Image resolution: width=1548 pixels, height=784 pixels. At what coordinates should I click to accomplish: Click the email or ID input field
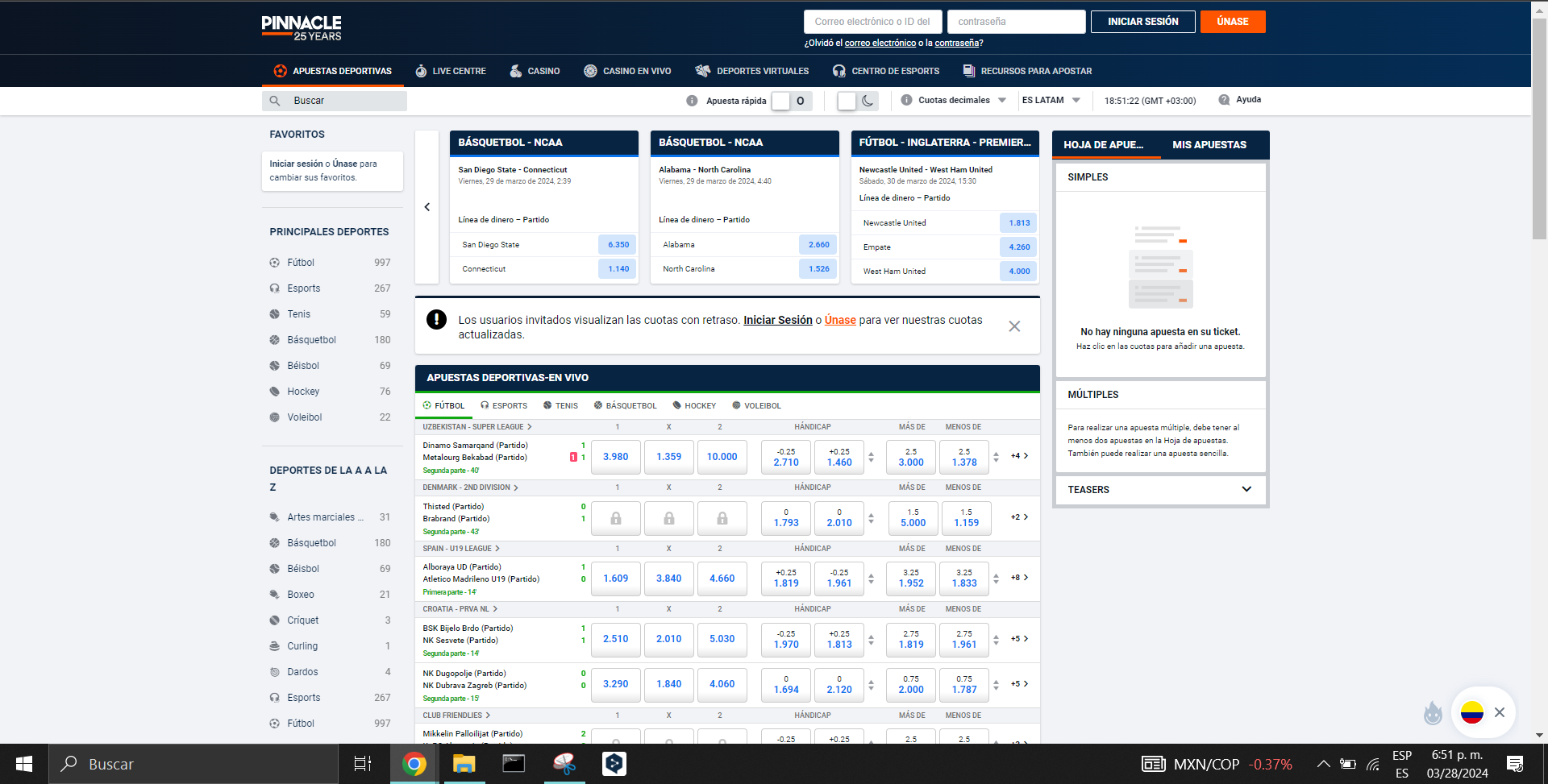tap(872, 22)
